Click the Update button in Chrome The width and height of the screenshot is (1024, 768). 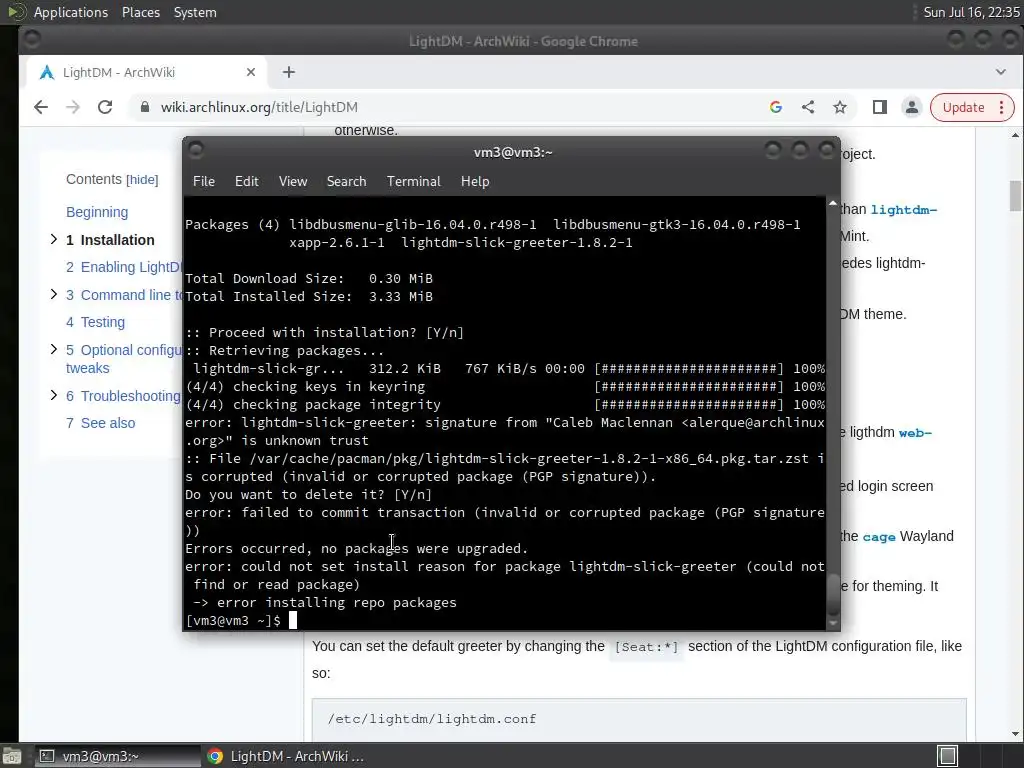click(x=963, y=107)
